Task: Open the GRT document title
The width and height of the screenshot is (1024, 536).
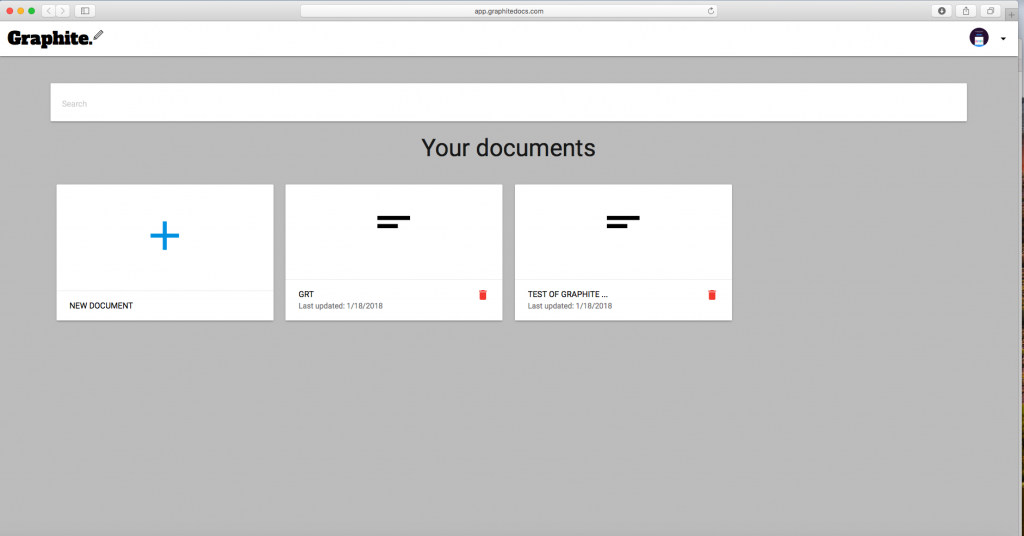Action: click(x=306, y=294)
